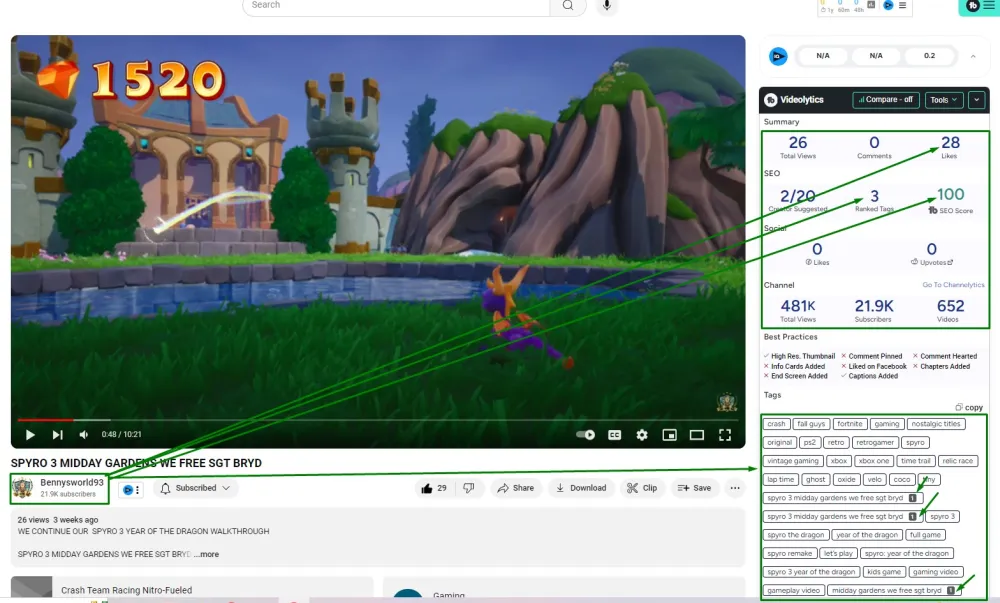The height and width of the screenshot is (603, 1000).
Task: Collapse the score bar with up chevron
Action: [973, 56]
